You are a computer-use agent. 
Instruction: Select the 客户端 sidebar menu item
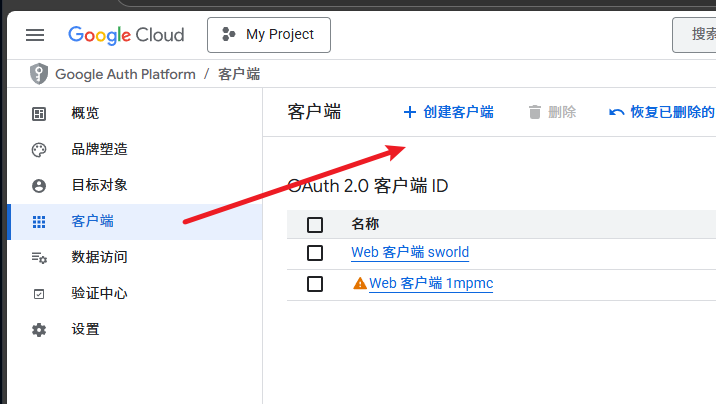click(x=93, y=221)
